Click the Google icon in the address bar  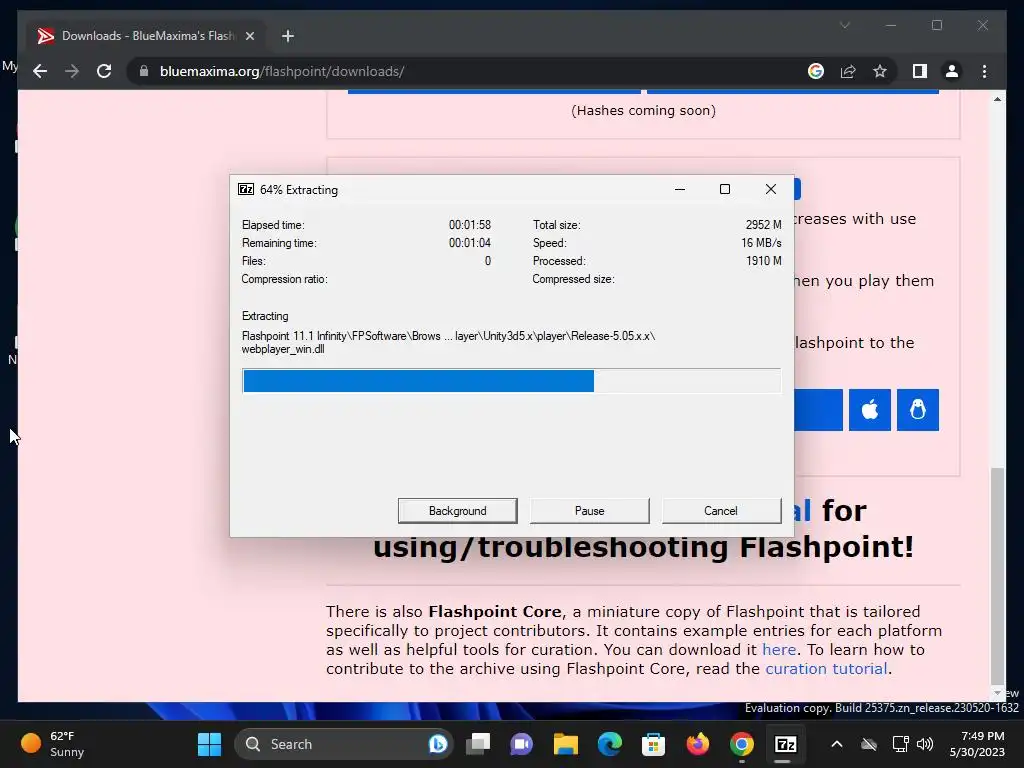tap(816, 71)
